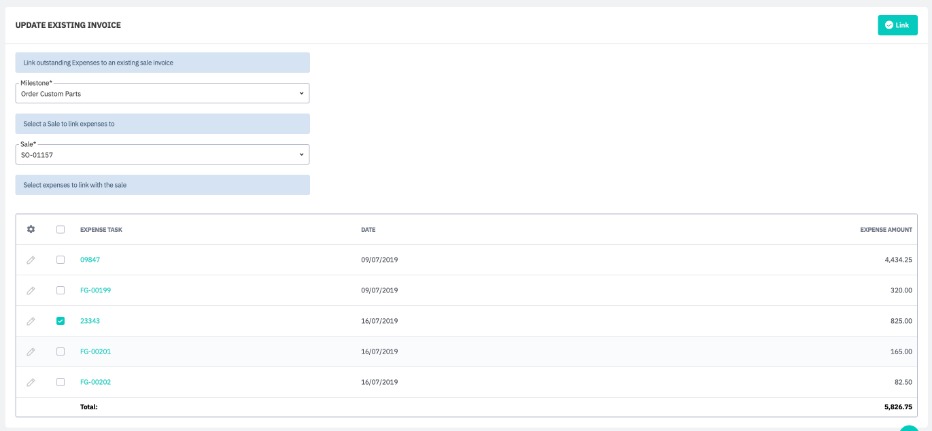Select the checkbox for FG-00201
This screenshot has width=932, height=431.
pyautogui.click(x=61, y=352)
